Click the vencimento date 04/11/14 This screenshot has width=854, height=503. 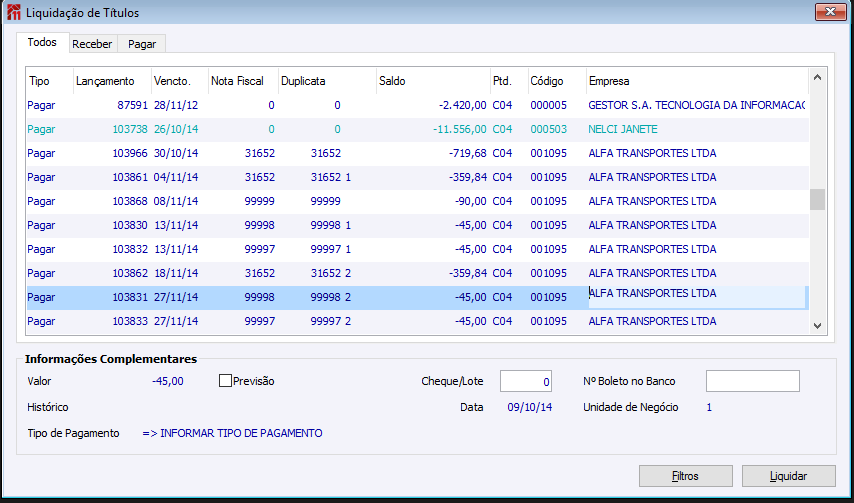point(176,177)
